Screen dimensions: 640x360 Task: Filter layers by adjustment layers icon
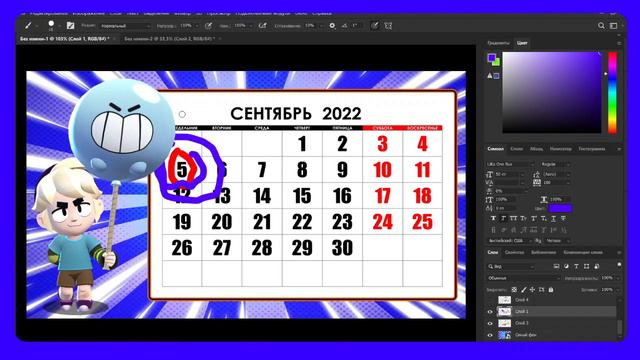(567, 267)
